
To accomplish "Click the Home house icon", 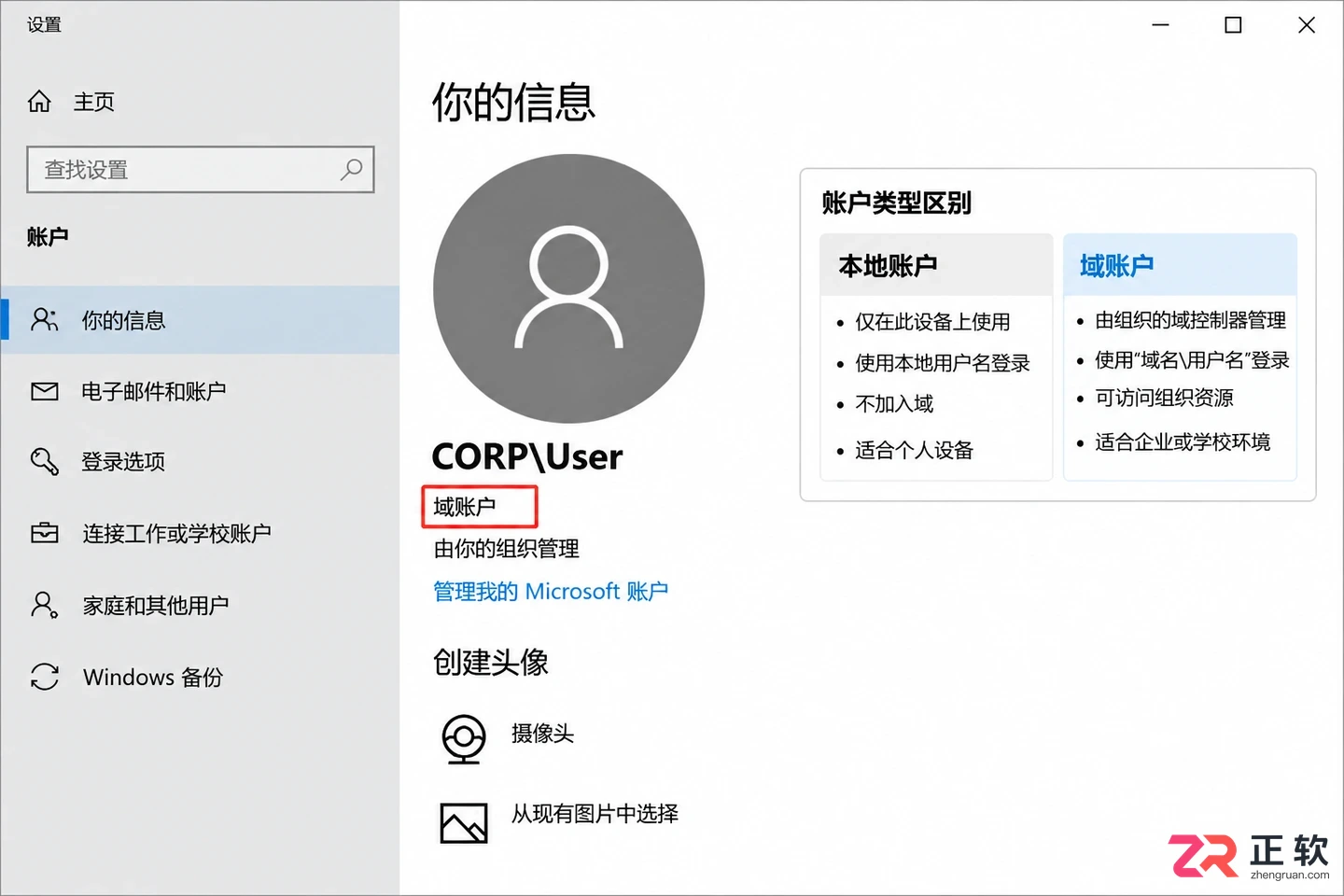I will [x=39, y=101].
